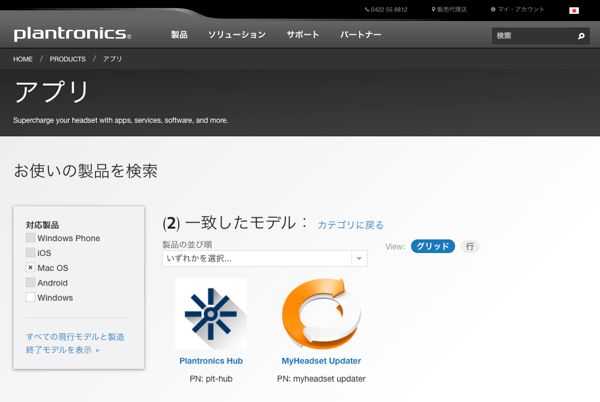Open the サポート menu
The height and width of the screenshot is (402, 600).
(303, 35)
